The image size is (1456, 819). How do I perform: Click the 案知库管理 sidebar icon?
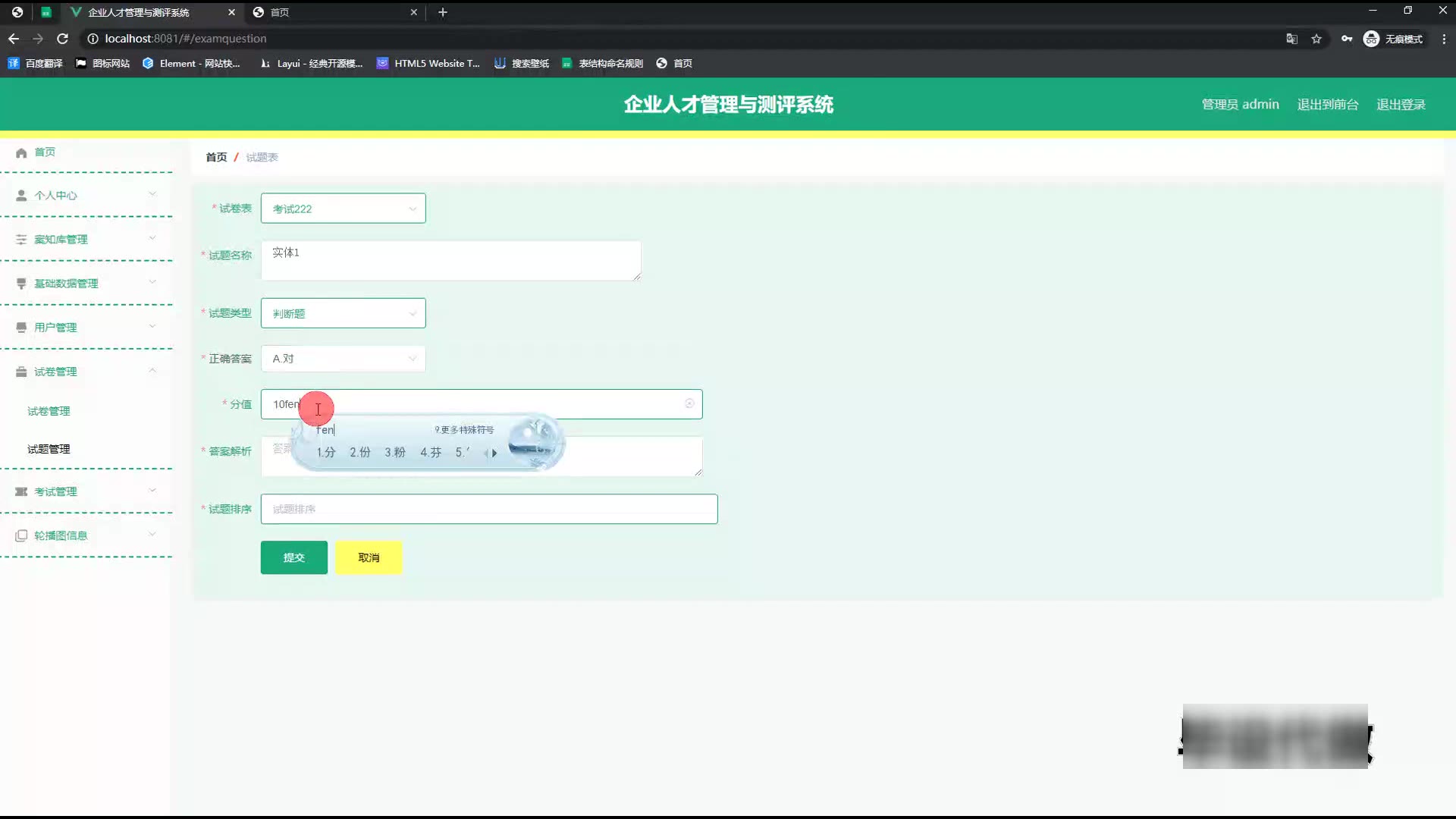(x=21, y=240)
